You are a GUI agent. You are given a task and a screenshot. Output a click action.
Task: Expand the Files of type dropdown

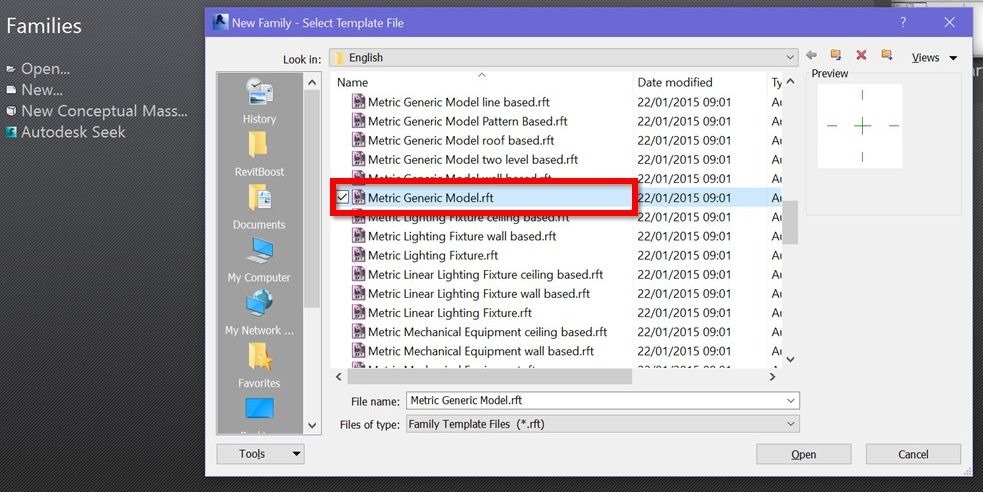tap(791, 424)
